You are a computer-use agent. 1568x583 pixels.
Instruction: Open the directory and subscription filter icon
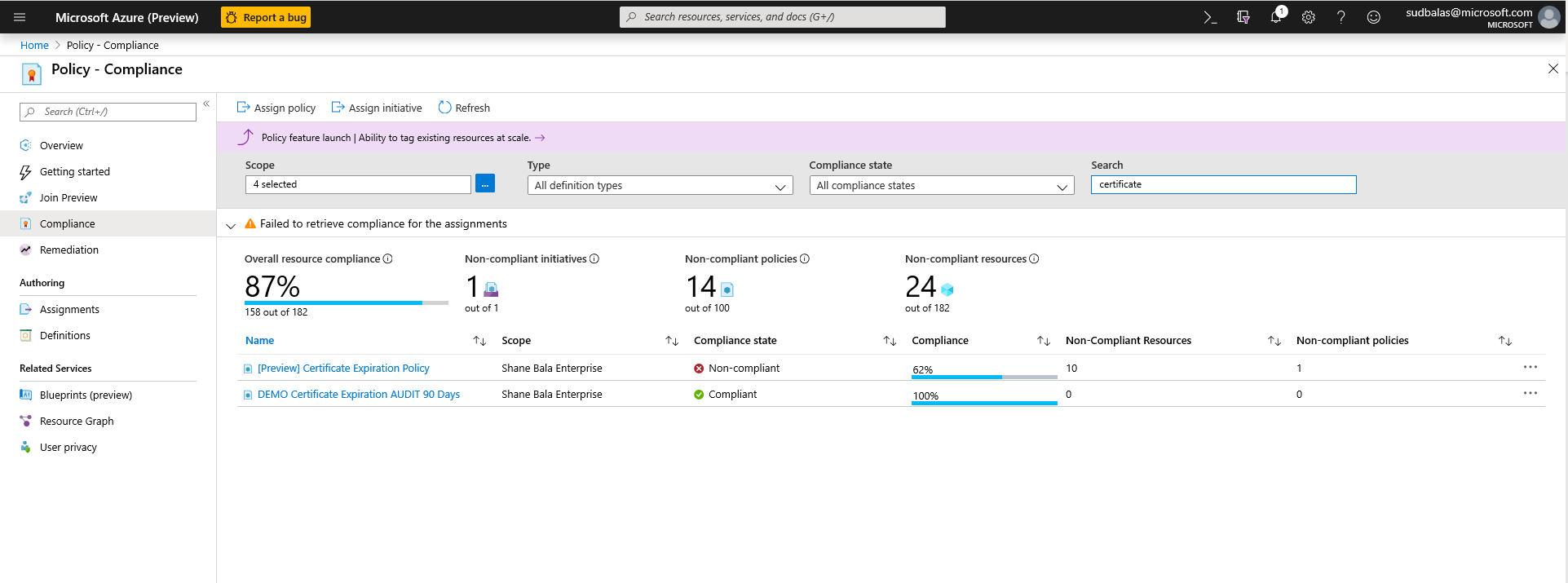click(x=1243, y=17)
